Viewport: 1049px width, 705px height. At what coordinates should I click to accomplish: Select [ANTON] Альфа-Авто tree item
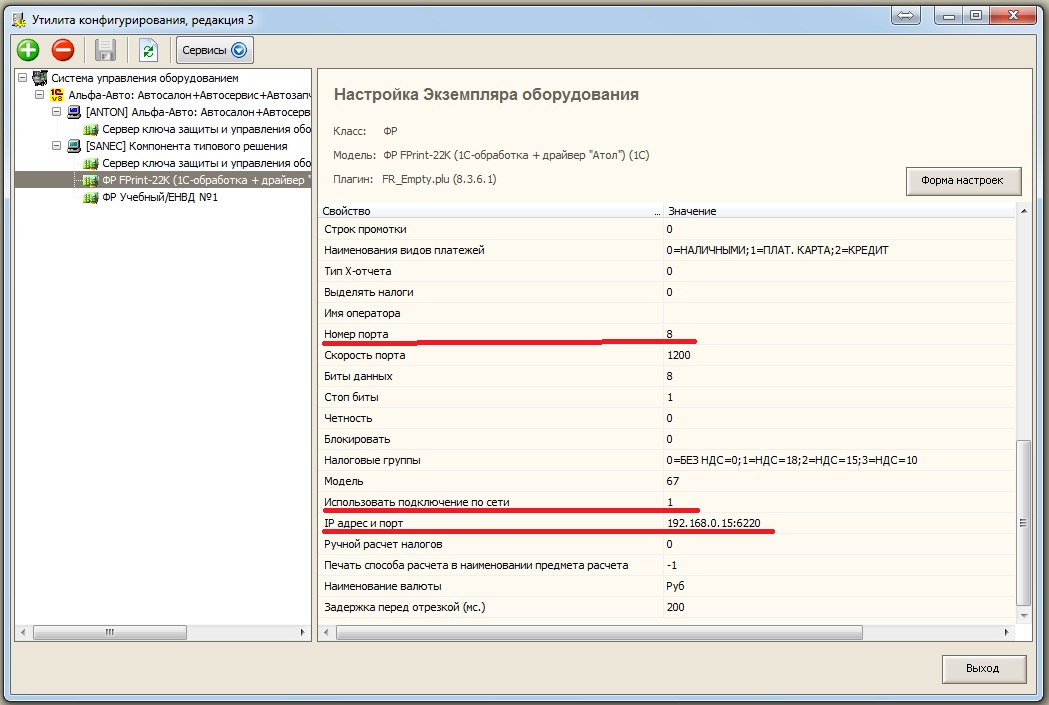pos(198,112)
